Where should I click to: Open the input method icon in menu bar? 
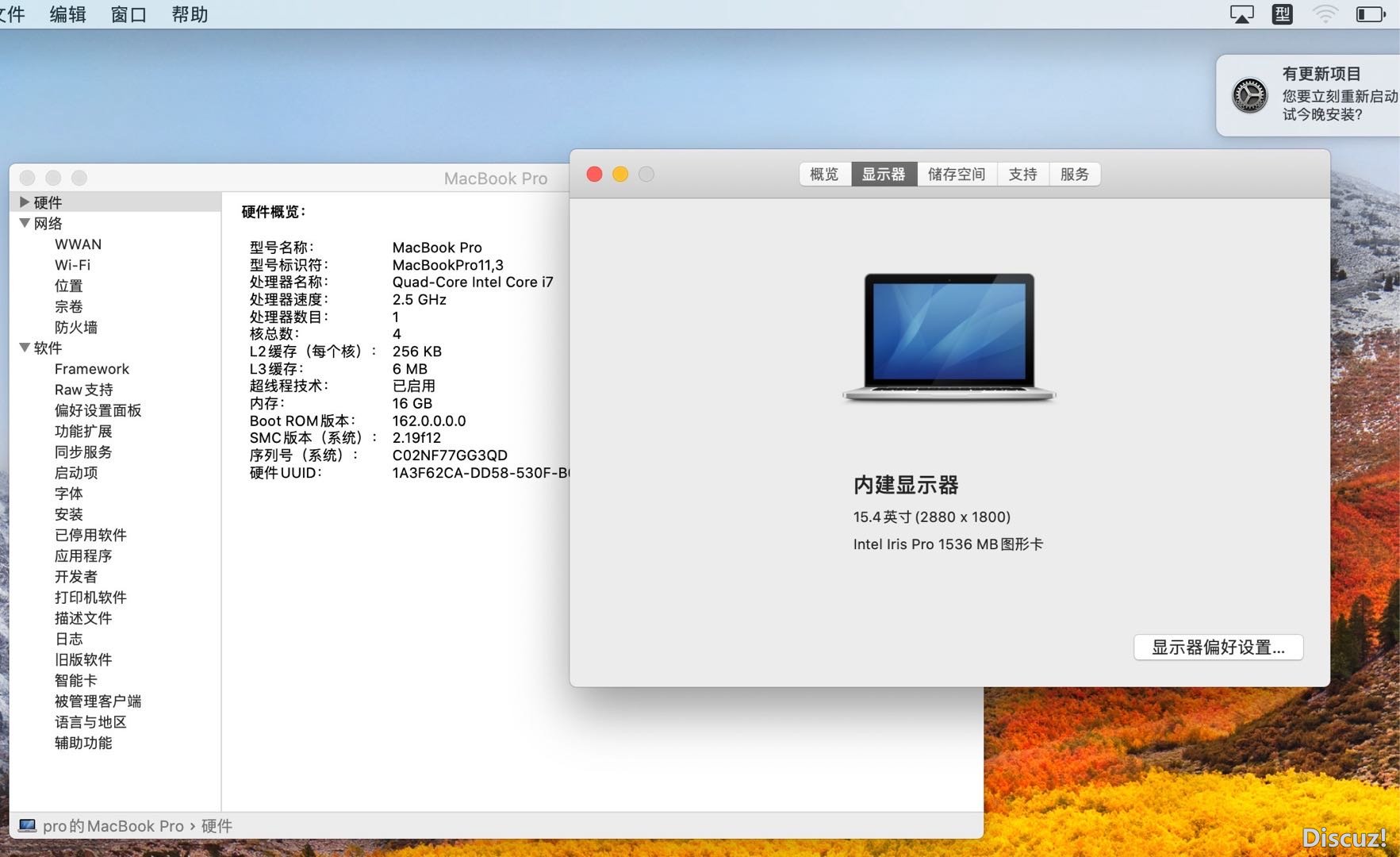1283,14
